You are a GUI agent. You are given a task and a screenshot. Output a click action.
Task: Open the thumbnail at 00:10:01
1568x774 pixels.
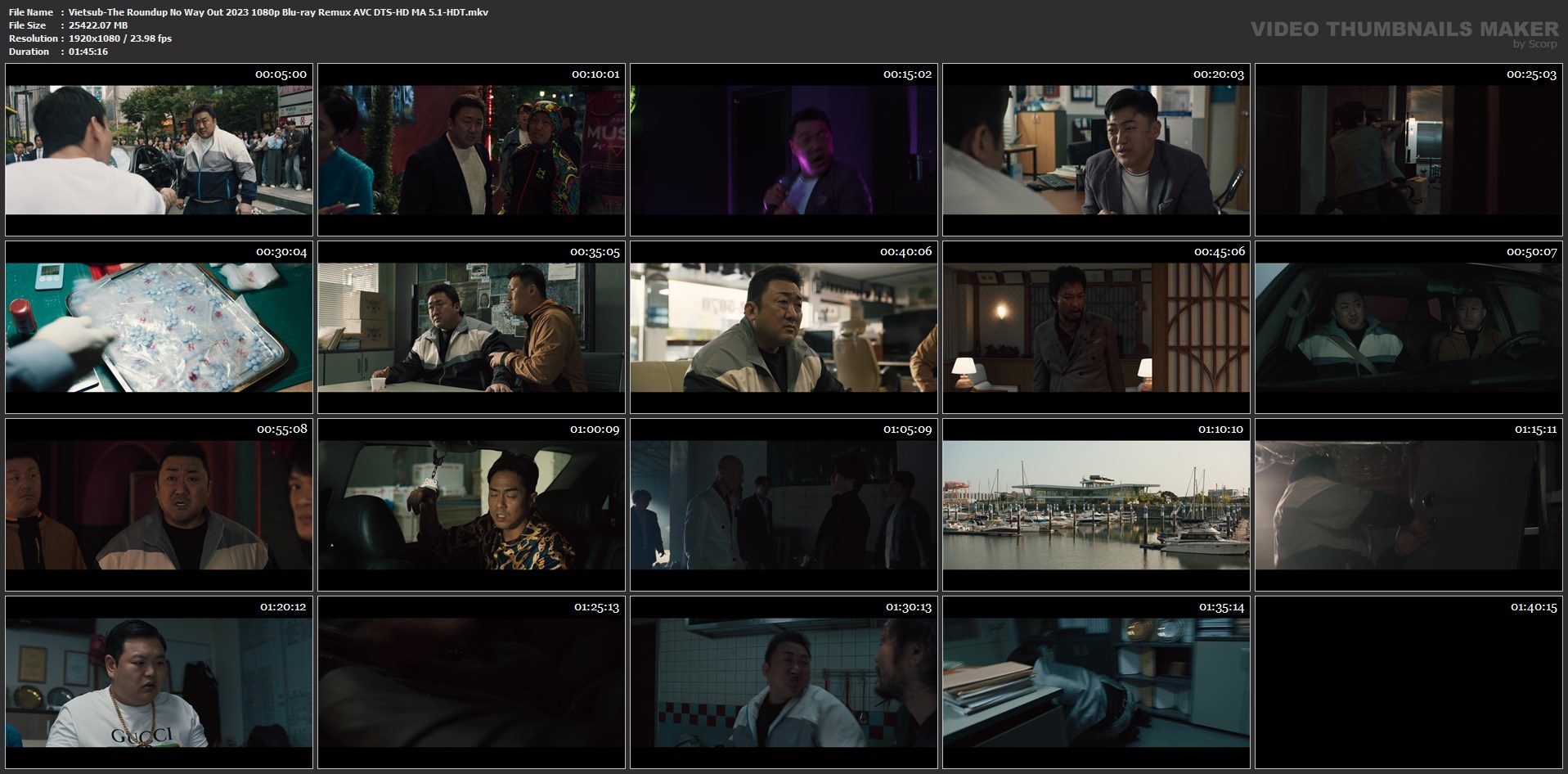(x=471, y=150)
